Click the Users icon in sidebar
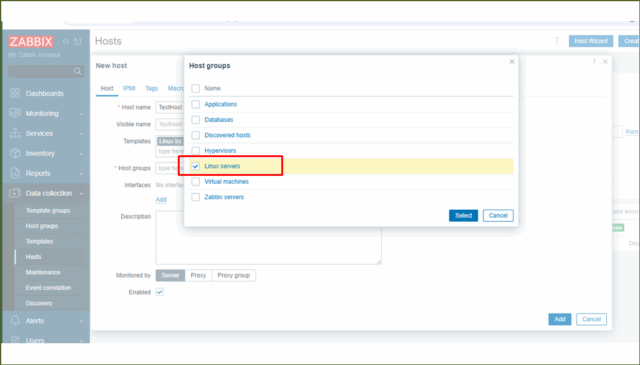The height and width of the screenshot is (365, 640). pos(15,340)
